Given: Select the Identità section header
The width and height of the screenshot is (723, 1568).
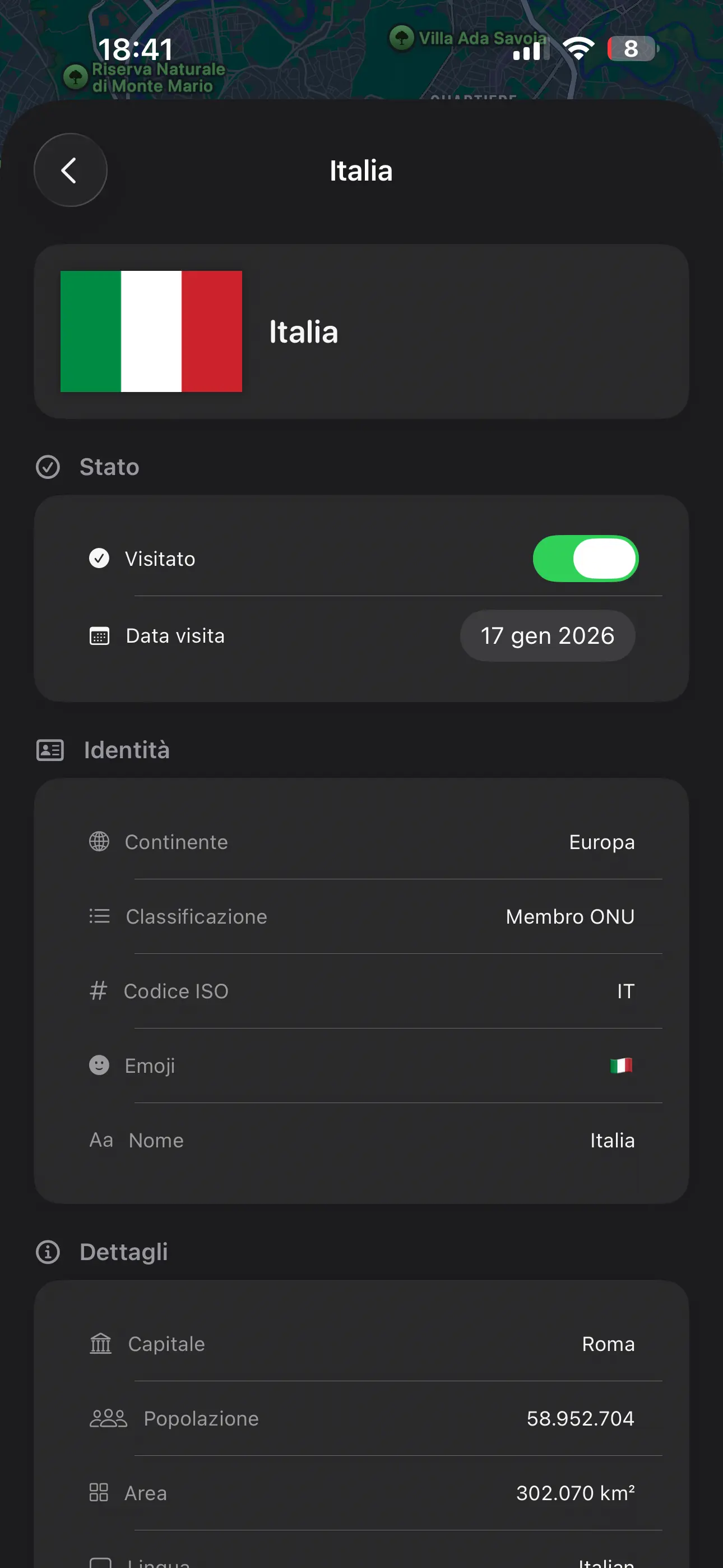Looking at the screenshot, I should [127, 750].
